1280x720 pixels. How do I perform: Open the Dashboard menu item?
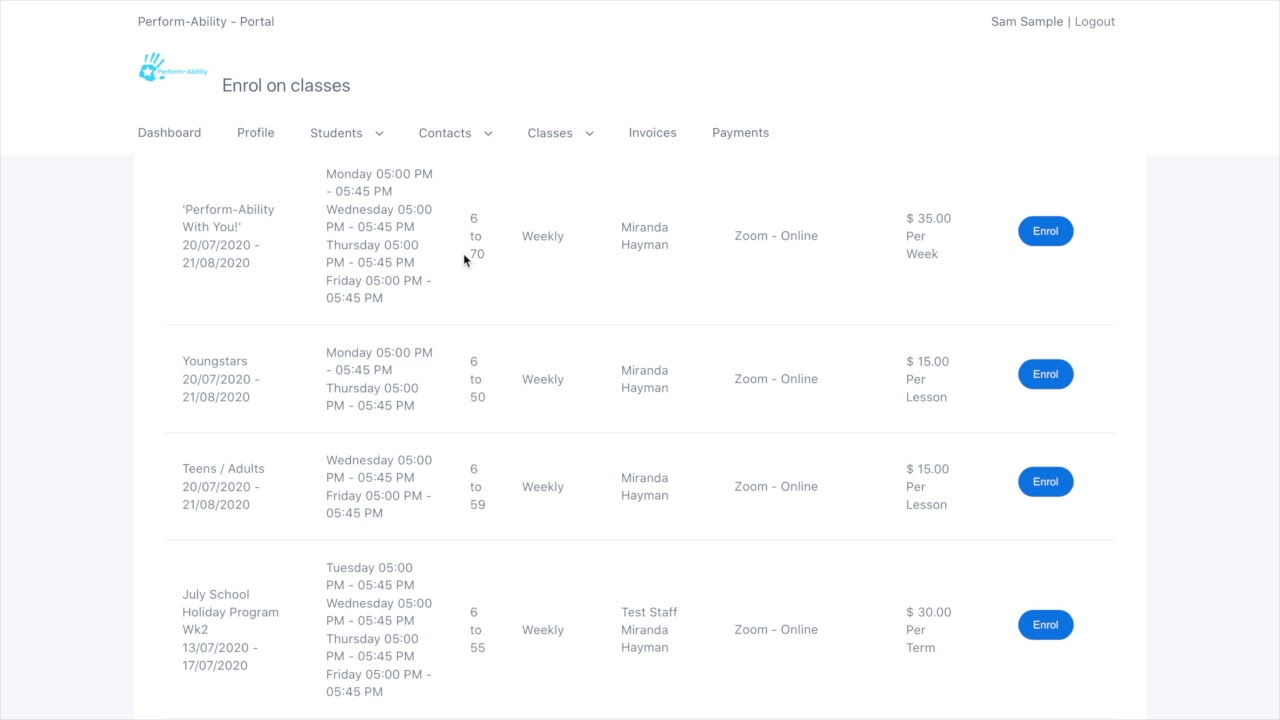[x=169, y=133]
